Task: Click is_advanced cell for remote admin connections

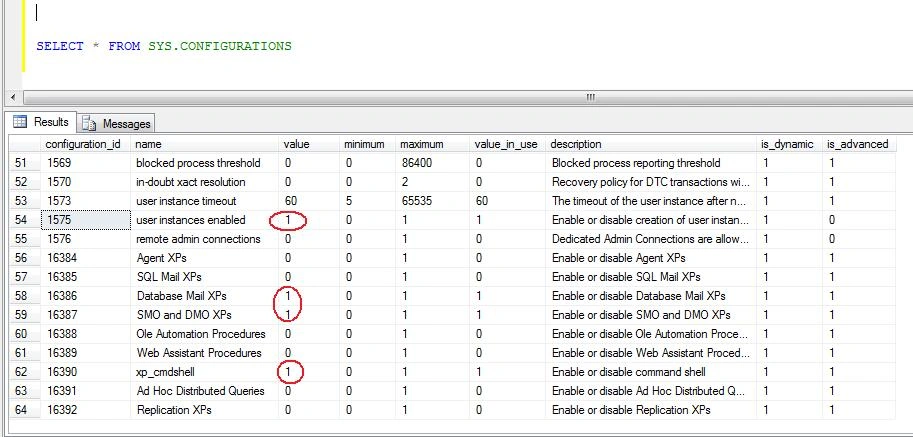Action: click(859, 239)
